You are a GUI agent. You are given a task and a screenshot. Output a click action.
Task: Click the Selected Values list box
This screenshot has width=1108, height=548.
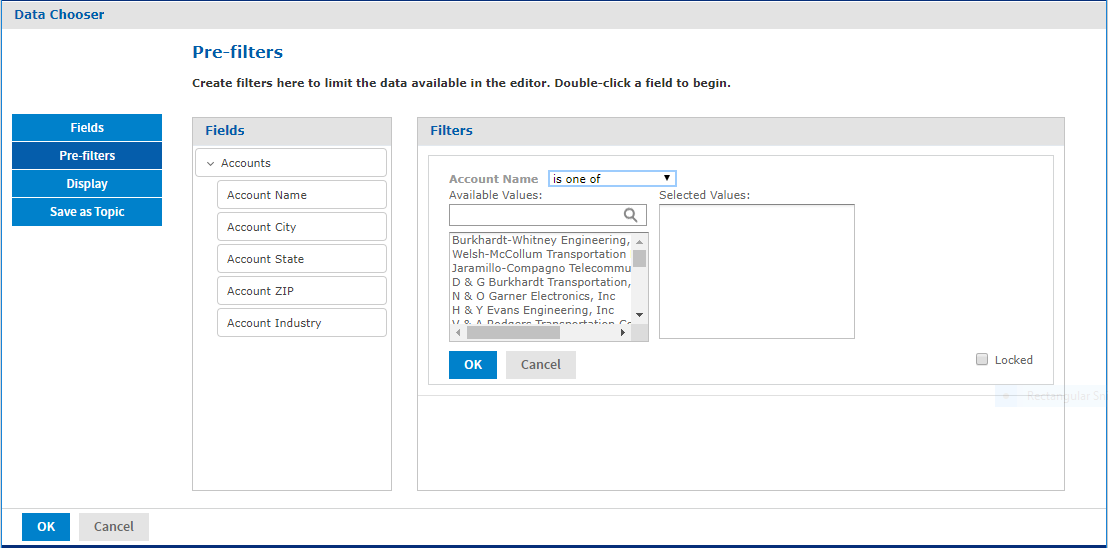click(757, 272)
